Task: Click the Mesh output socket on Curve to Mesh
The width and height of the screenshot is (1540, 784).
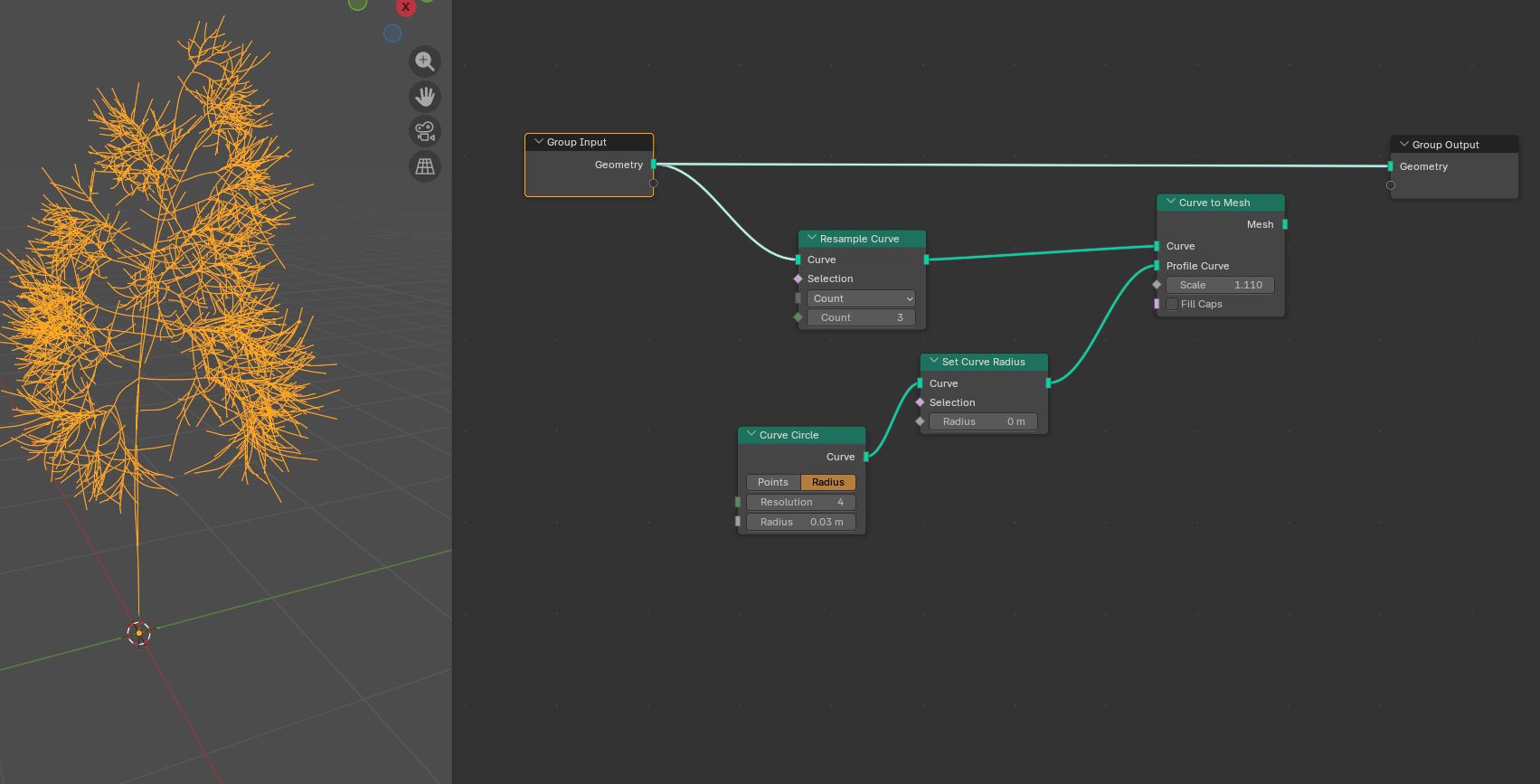Action: point(1285,224)
